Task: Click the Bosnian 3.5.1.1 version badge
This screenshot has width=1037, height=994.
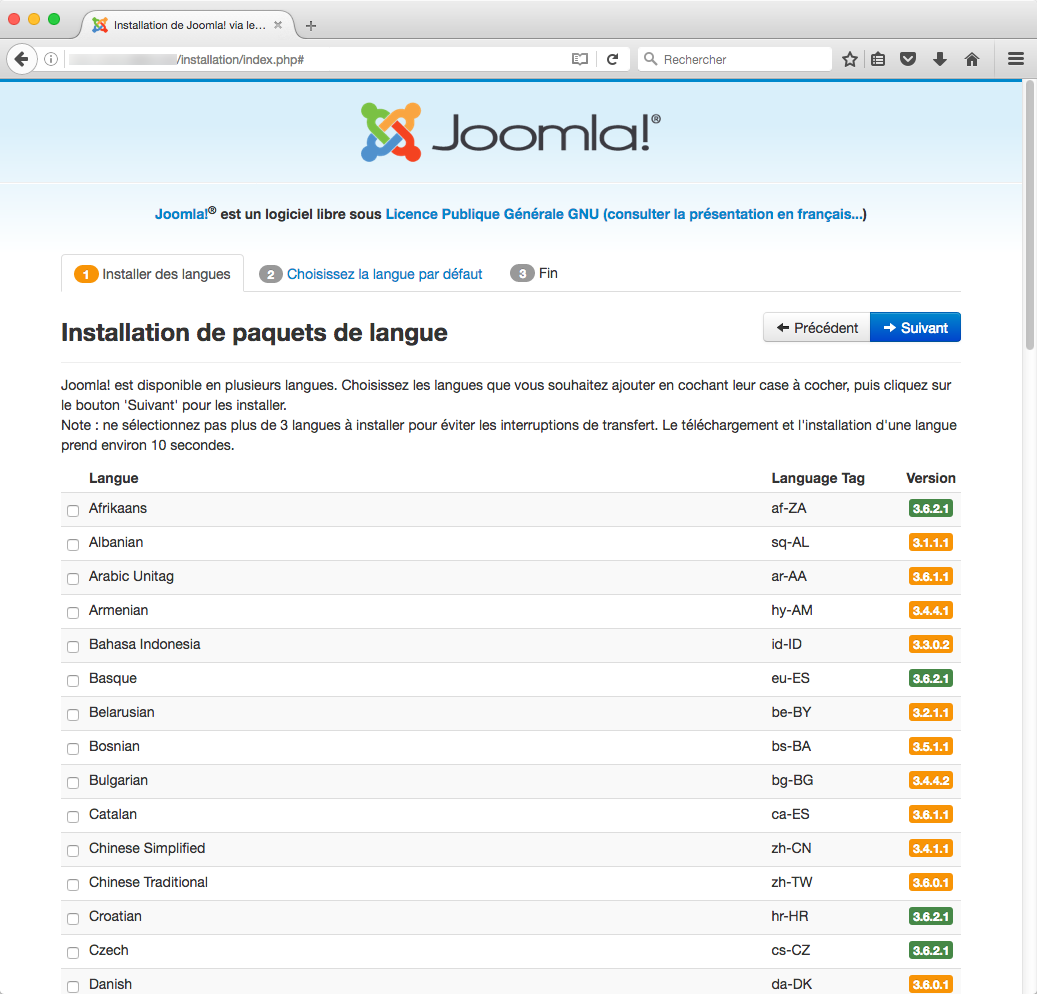Action: (x=931, y=746)
